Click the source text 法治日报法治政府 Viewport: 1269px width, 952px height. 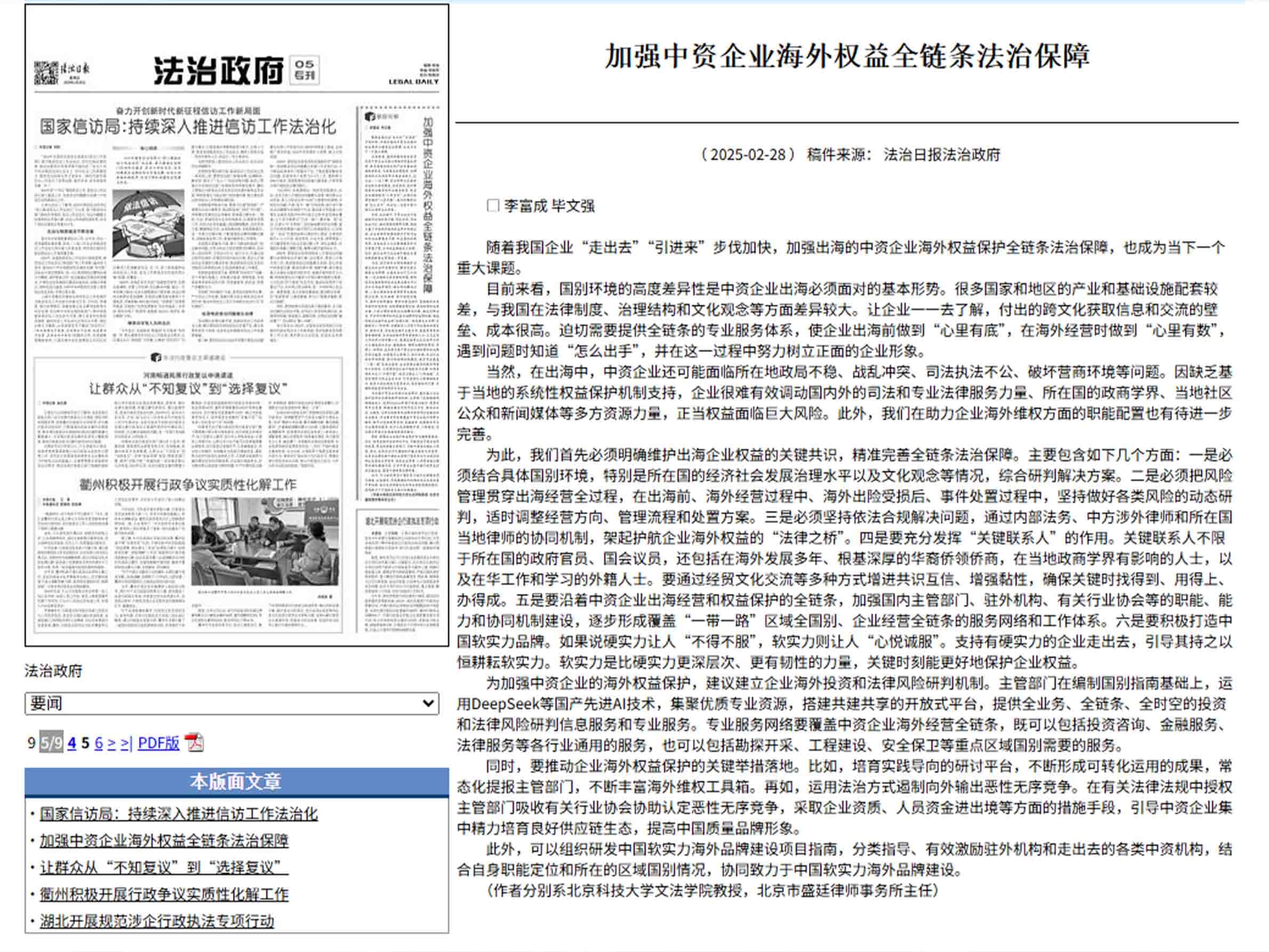pos(941,155)
